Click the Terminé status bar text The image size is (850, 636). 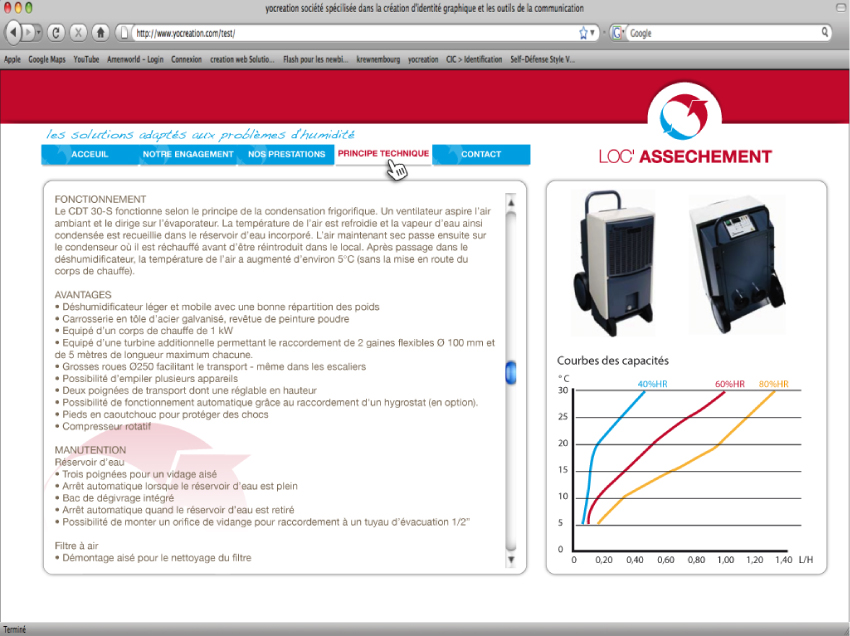(15, 629)
